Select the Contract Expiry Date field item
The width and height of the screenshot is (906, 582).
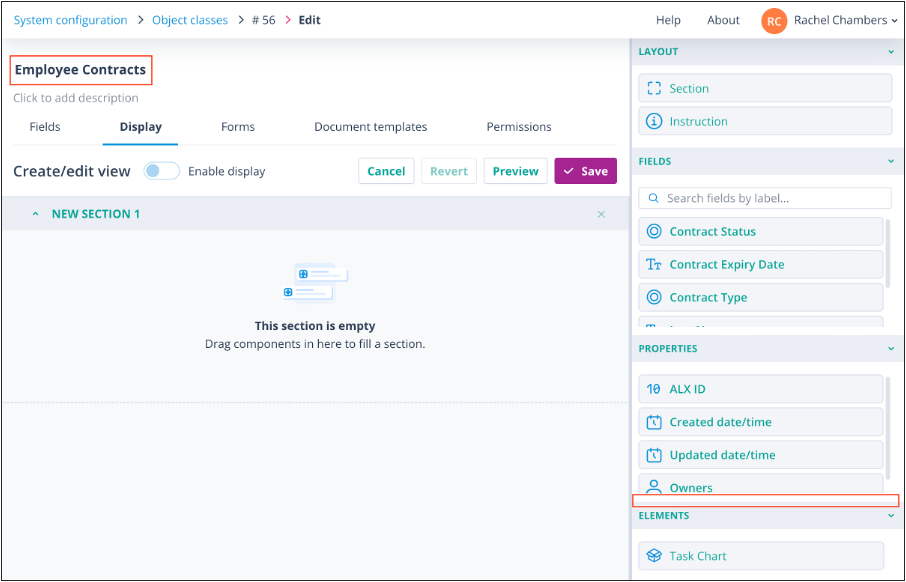(760, 264)
